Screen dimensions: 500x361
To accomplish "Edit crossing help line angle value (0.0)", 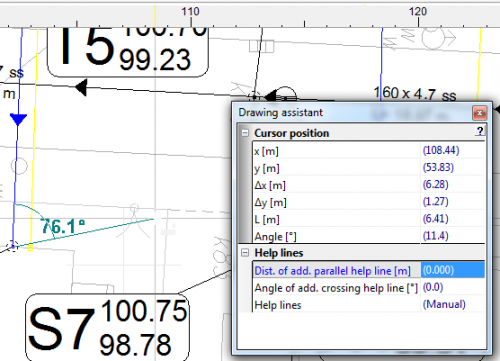I will click(x=453, y=287).
